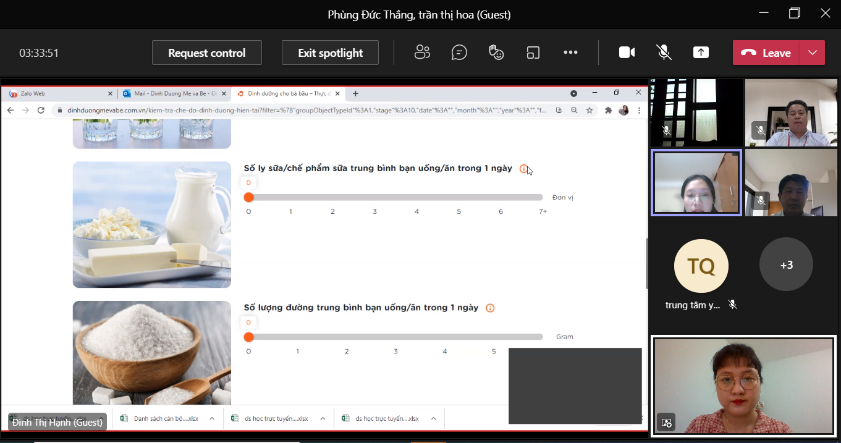Select the TQ participant avatar

[x=700, y=264]
